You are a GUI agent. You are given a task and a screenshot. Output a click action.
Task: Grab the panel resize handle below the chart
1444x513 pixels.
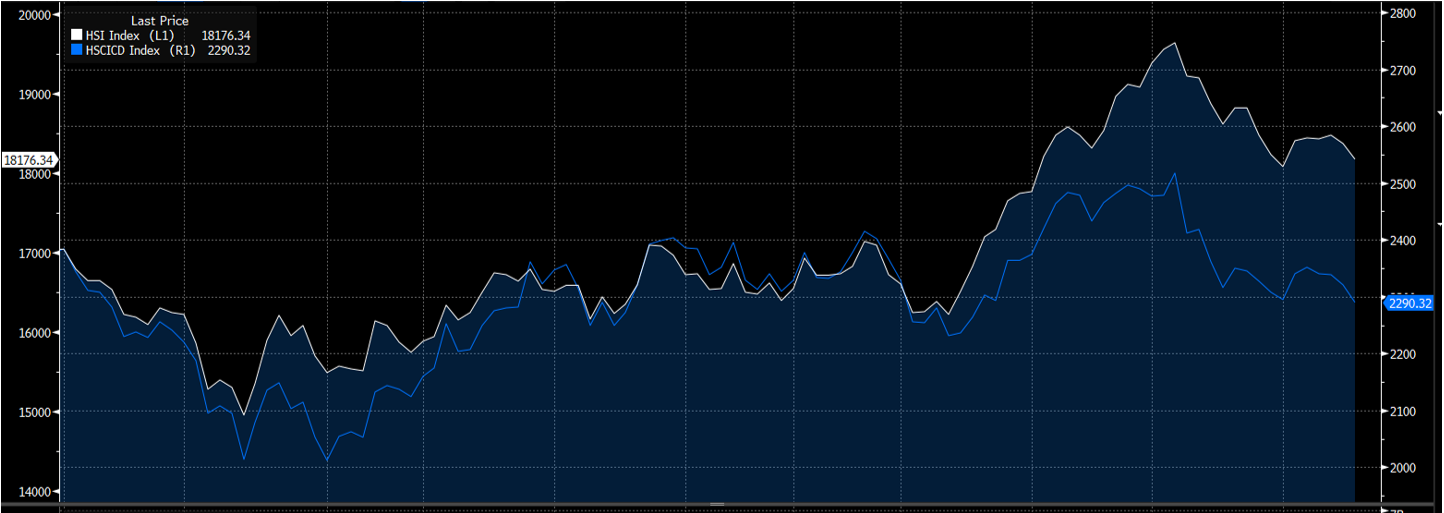(716, 504)
